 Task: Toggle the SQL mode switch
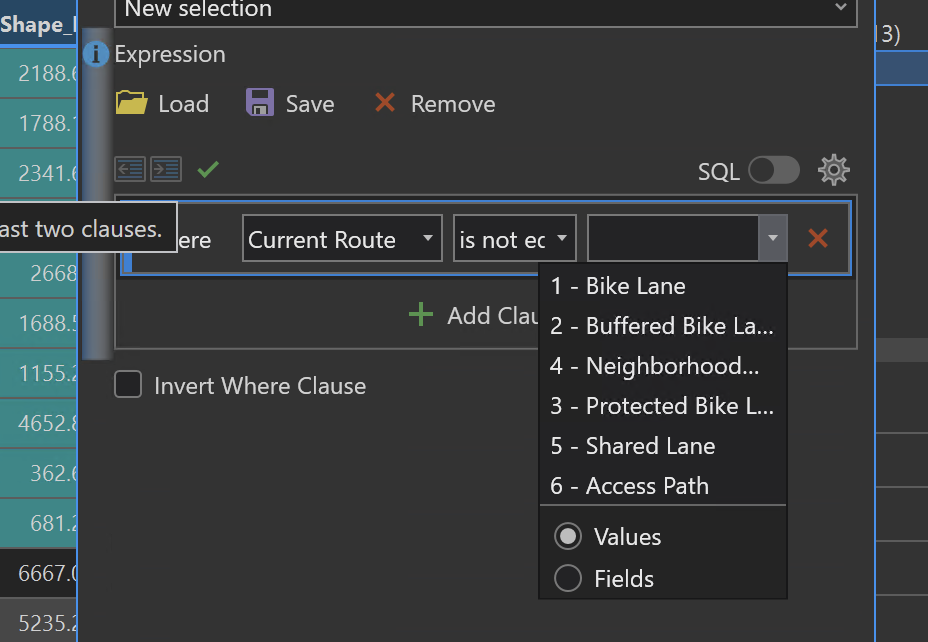[774, 171]
